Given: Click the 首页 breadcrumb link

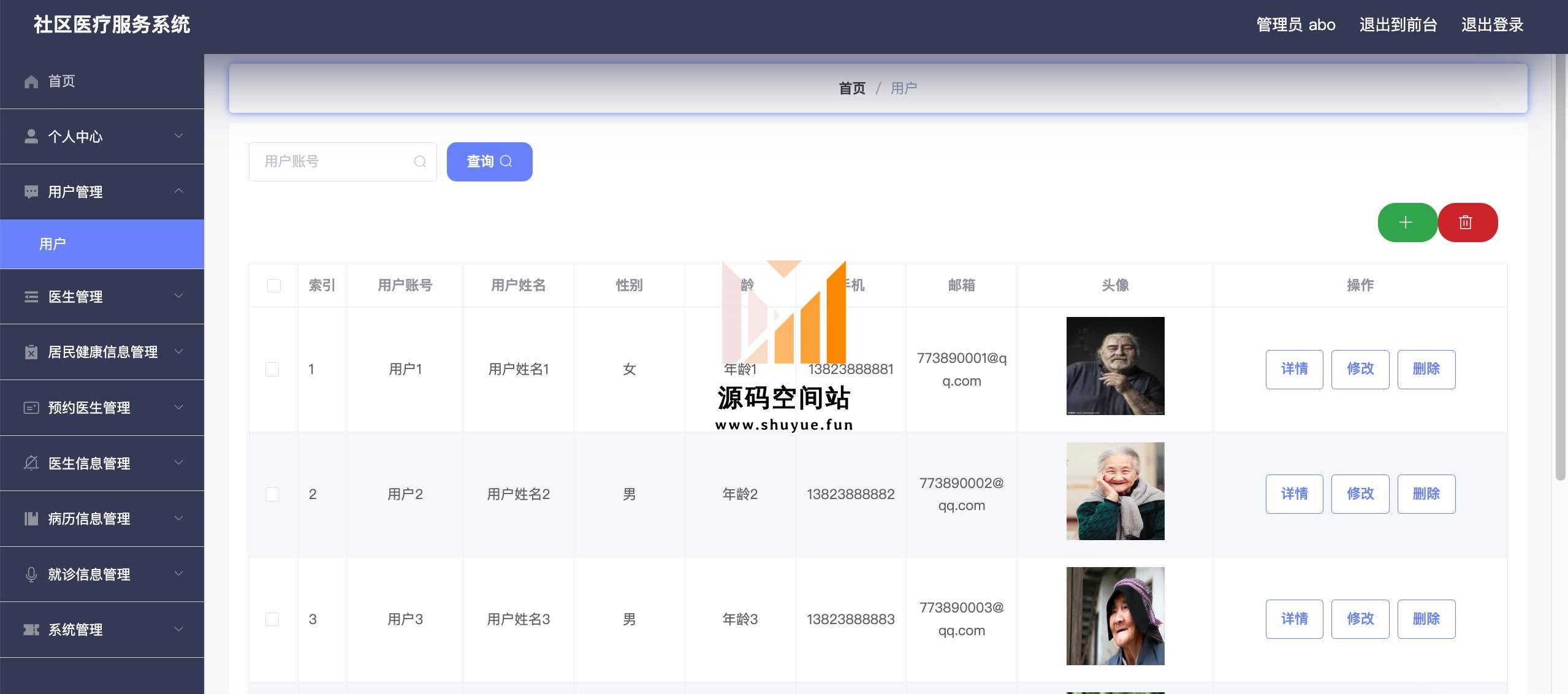Looking at the screenshot, I should (x=852, y=89).
